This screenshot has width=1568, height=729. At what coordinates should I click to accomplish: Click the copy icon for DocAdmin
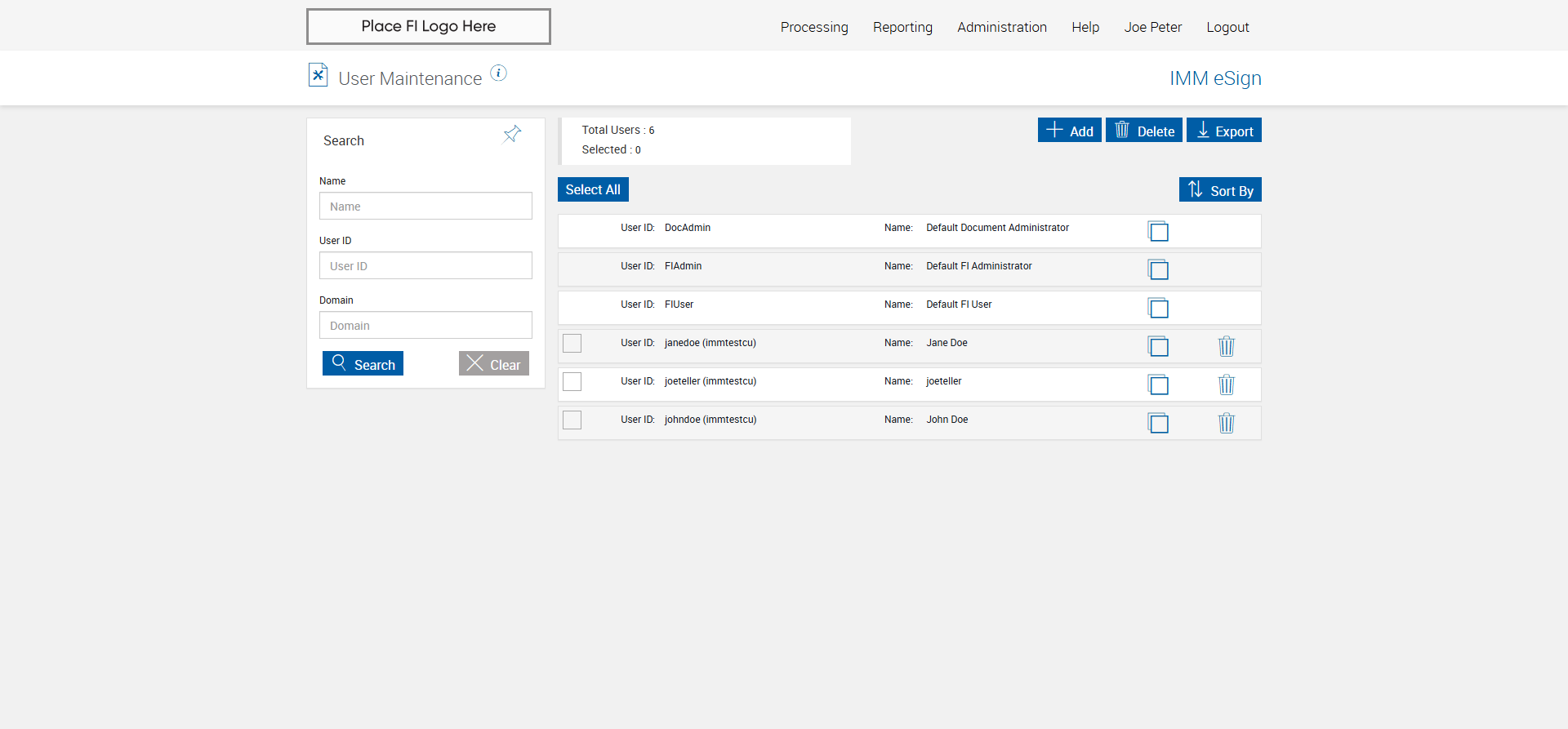pos(1158,232)
